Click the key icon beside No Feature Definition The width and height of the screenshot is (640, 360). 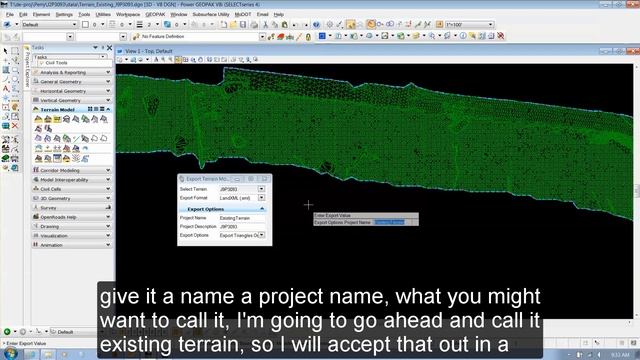136,37
